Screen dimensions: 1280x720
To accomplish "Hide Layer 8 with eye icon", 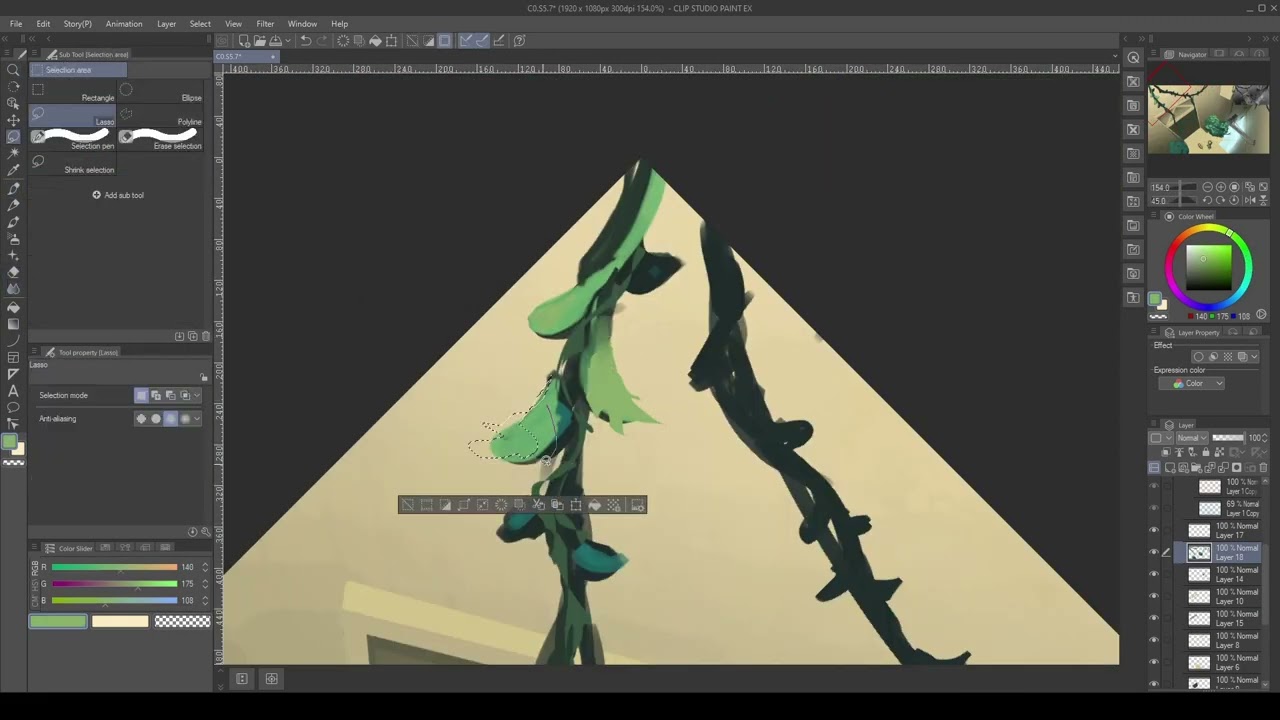I will (x=1154, y=640).
